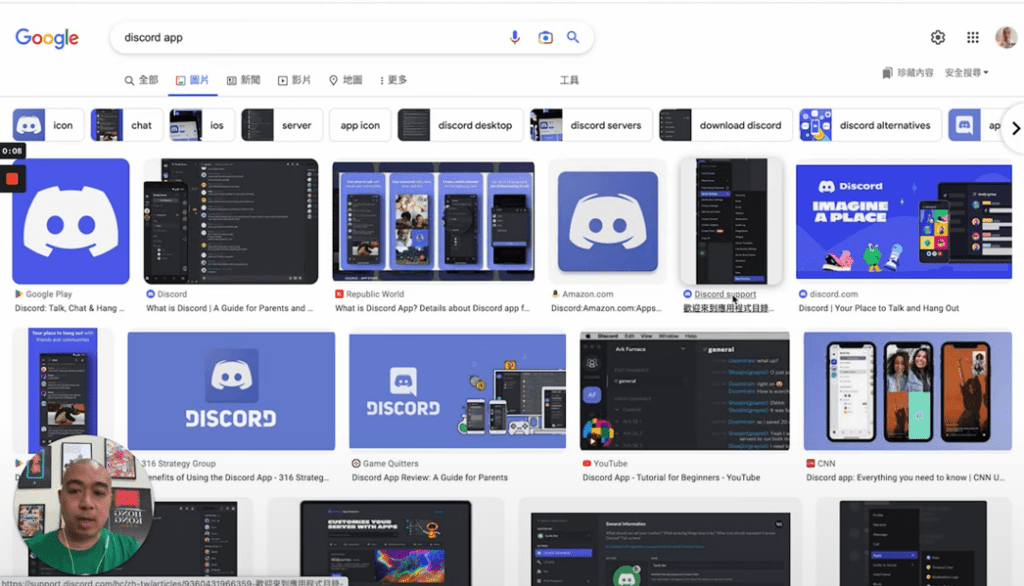Screen dimensions: 1024x586
Task: Click the '316 Strategy Group' source label
Action: coord(178,463)
